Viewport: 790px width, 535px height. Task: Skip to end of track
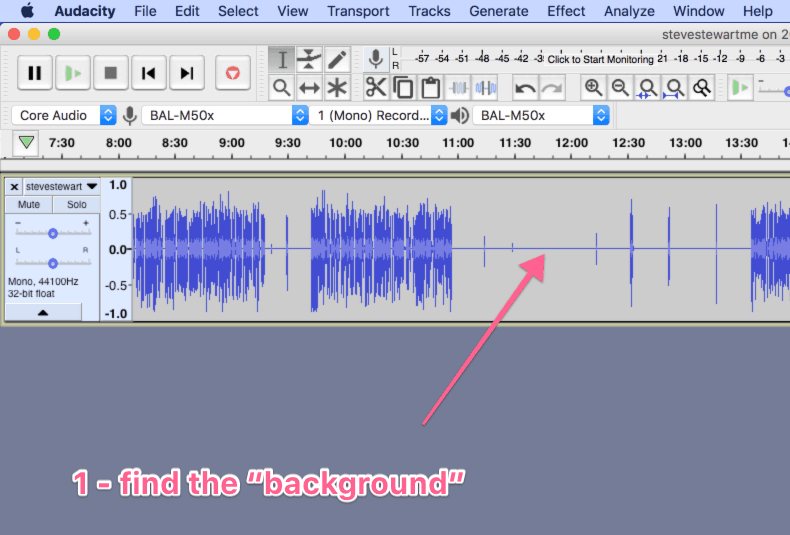tap(186, 73)
